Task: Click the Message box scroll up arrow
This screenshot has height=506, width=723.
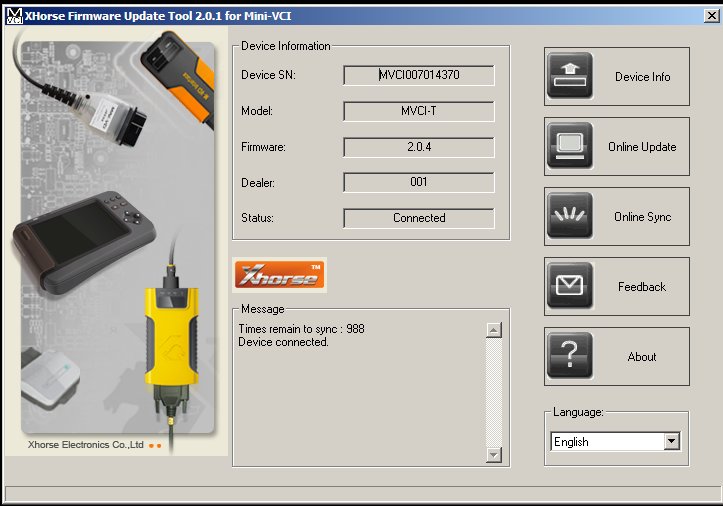Action: [x=493, y=330]
